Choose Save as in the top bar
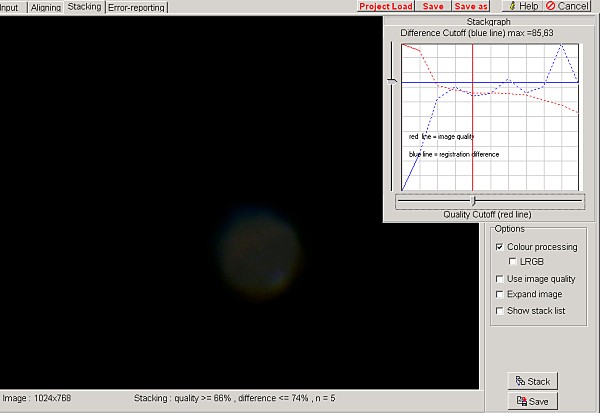600x413 pixels. pyautogui.click(x=471, y=6)
